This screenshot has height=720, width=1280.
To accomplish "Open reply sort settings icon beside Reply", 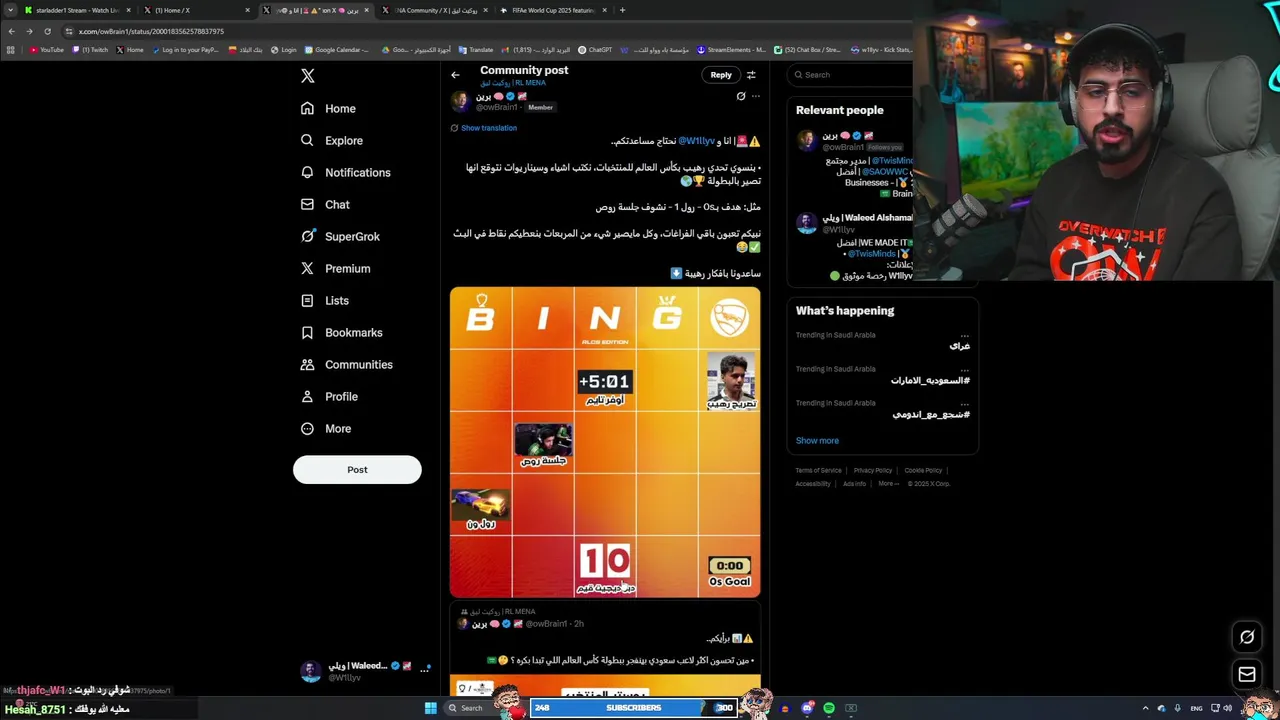I will [x=751, y=74].
